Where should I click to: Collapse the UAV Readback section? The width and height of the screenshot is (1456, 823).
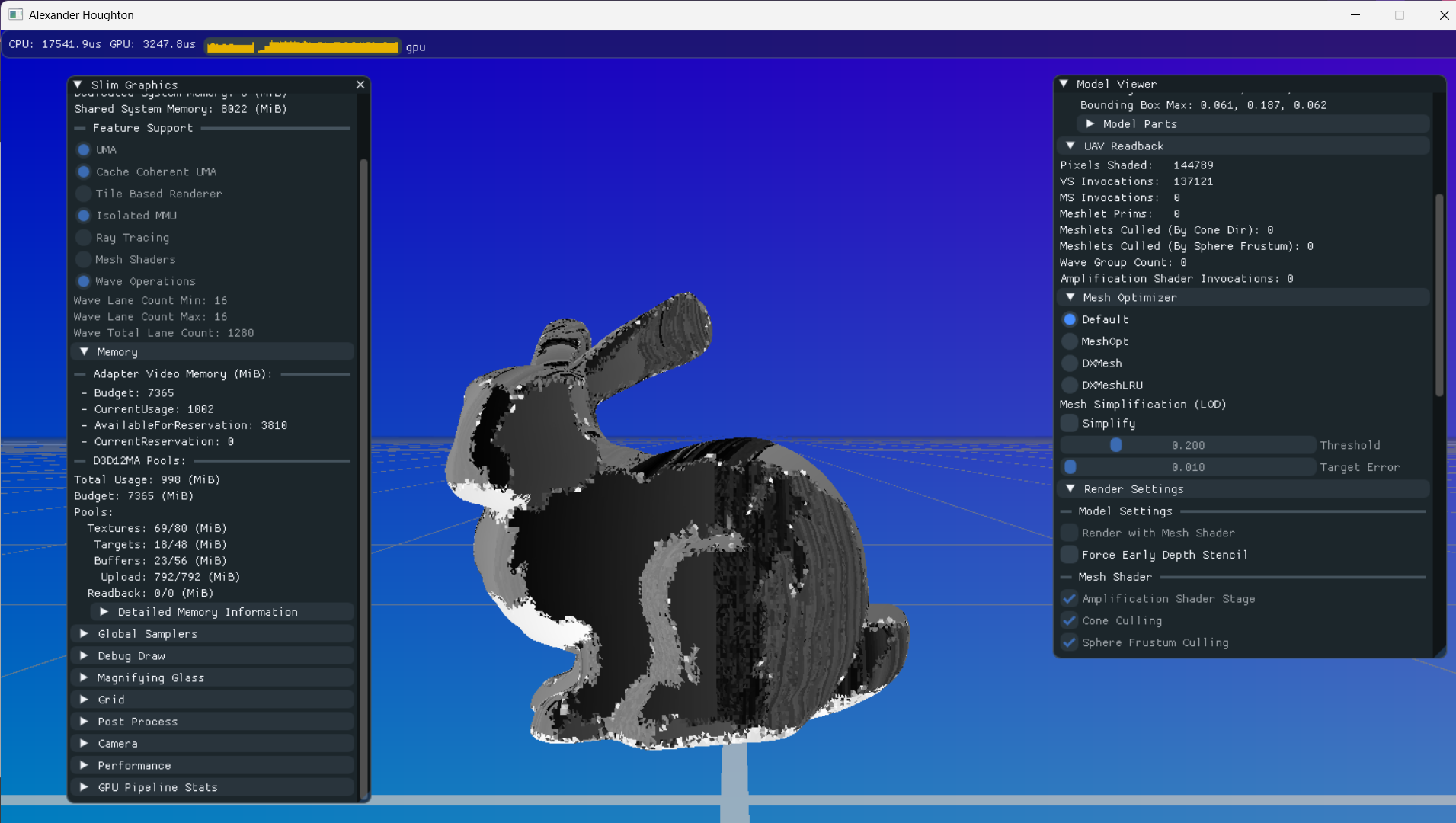pyautogui.click(x=1124, y=146)
